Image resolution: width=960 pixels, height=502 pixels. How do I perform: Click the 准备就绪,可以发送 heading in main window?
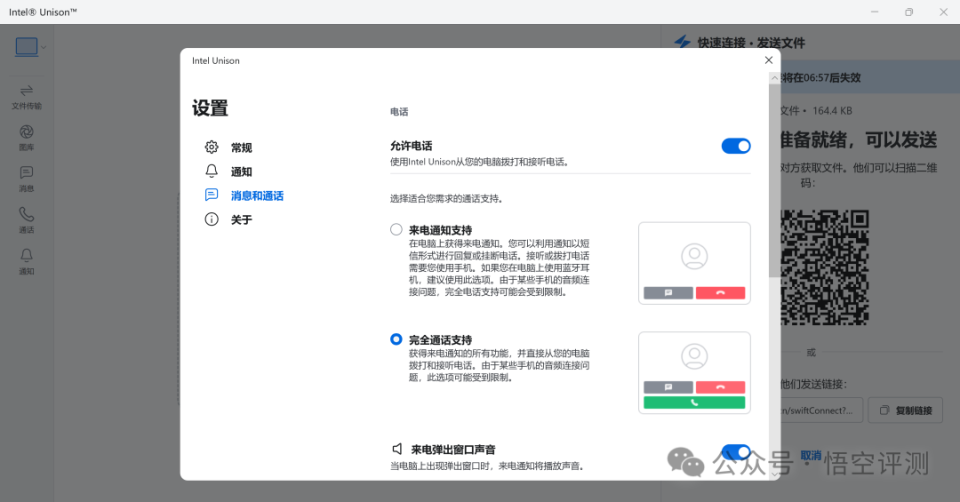(x=859, y=140)
